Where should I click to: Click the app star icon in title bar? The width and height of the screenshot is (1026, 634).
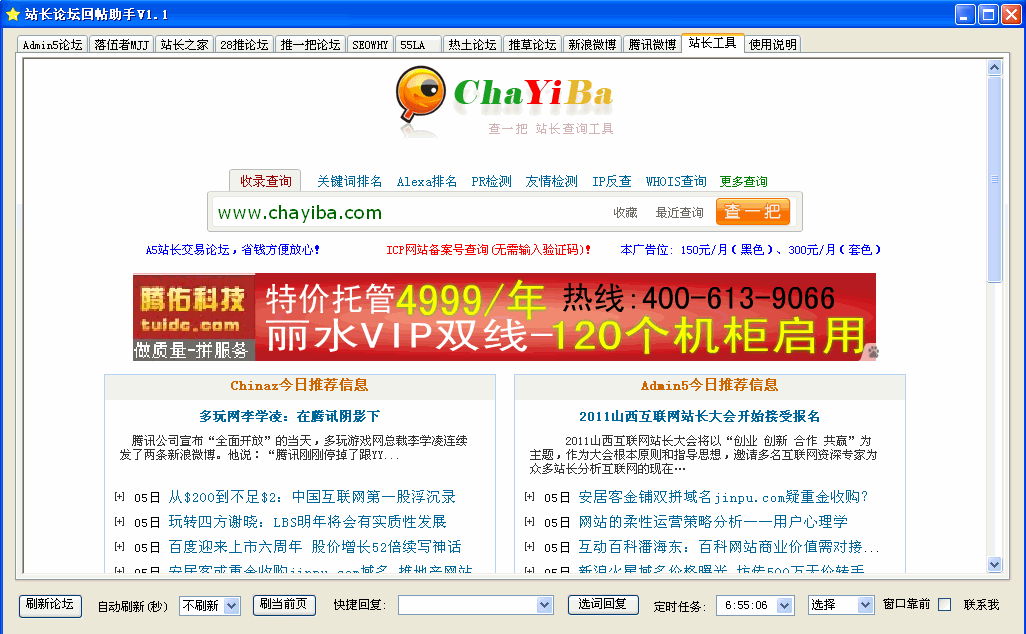pos(12,14)
